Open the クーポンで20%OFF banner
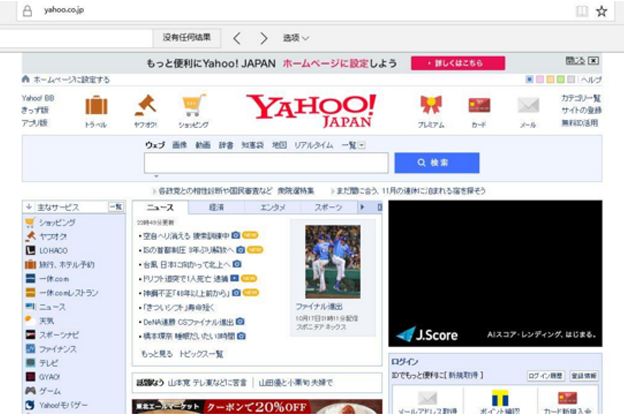Screen dimensions: 624x416 (257, 407)
